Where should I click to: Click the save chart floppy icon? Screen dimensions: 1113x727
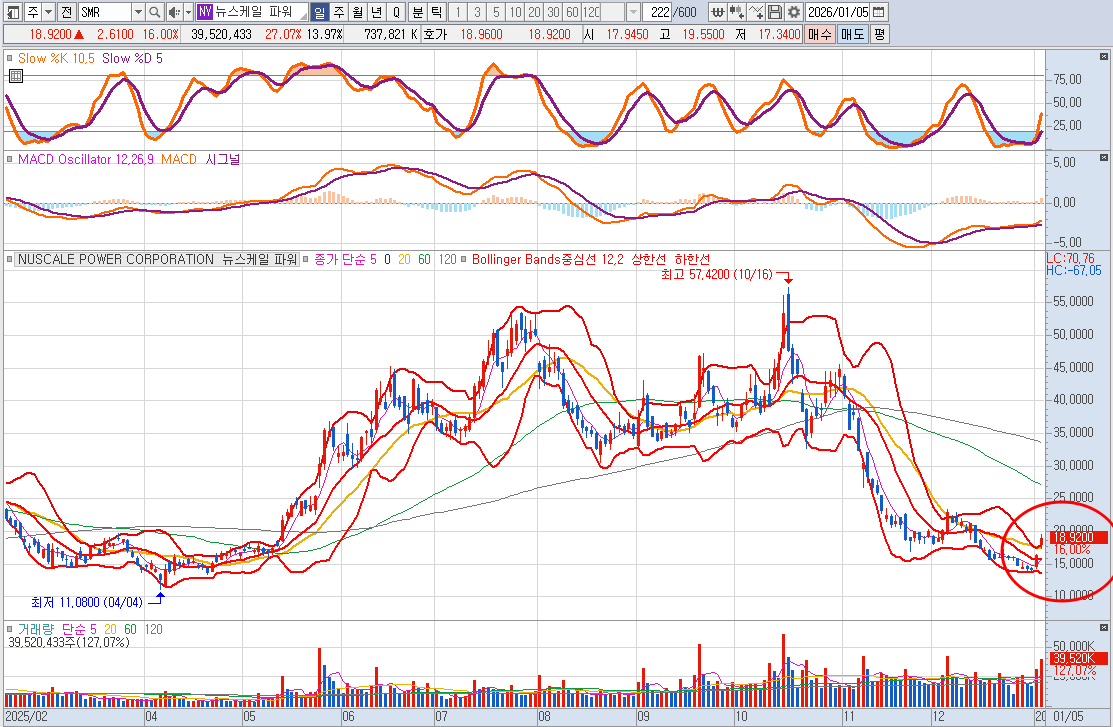[x=775, y=12]
